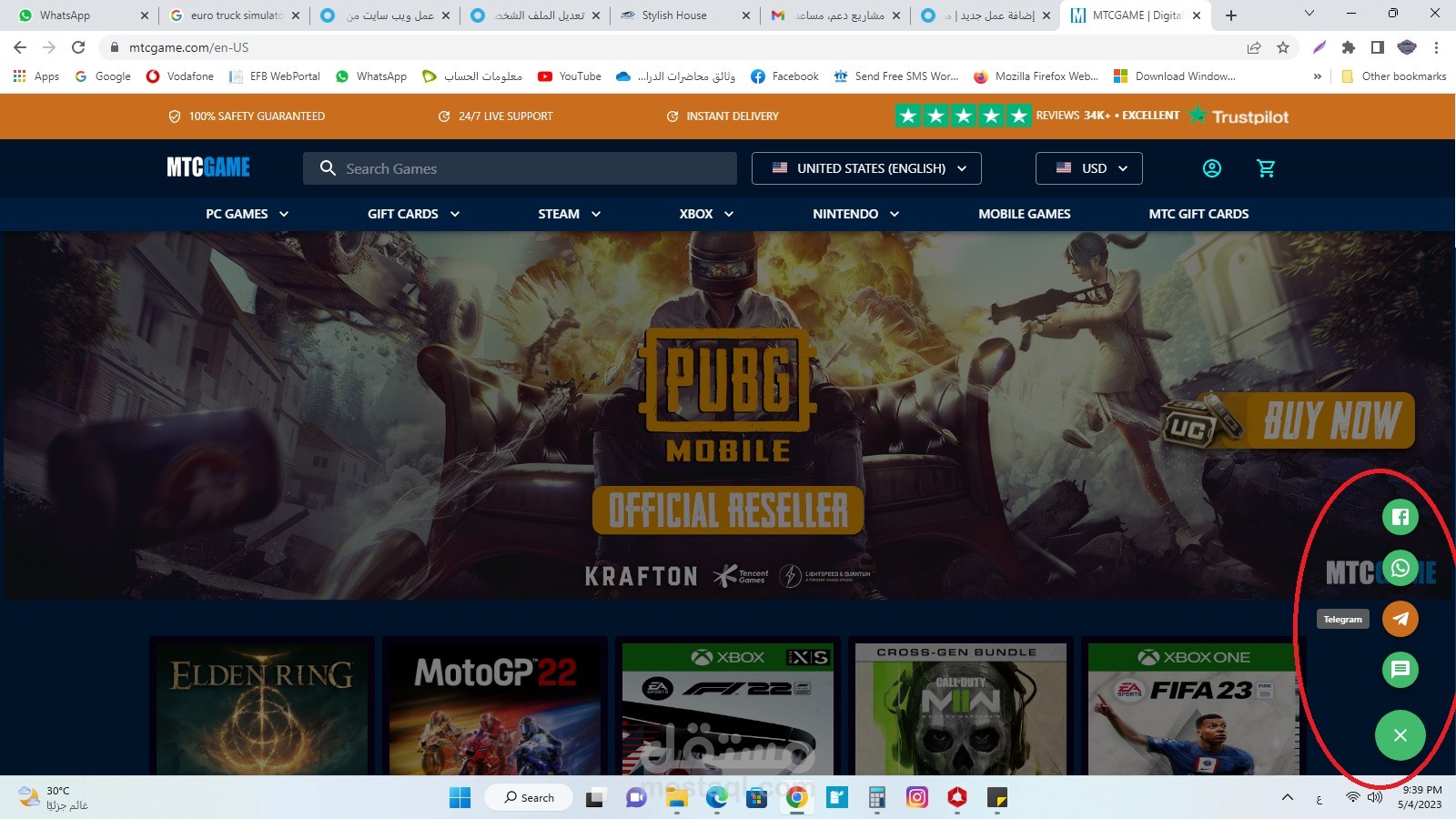Open the Chrome three-dot menu
This screenshot has height=819, width=1456.
pos(1436,47)
